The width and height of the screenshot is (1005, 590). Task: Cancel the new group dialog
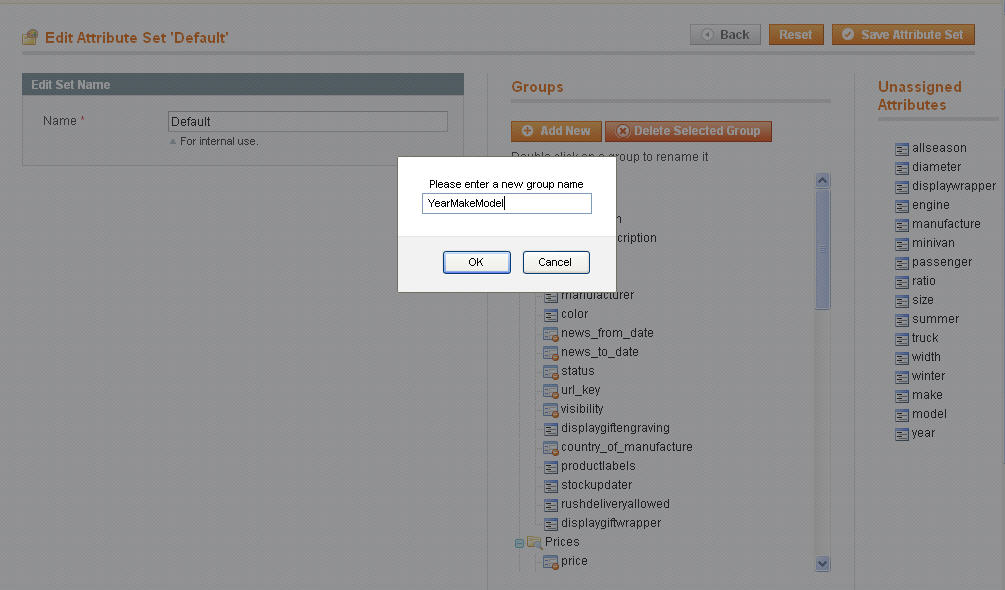click(x=555, y=262)
